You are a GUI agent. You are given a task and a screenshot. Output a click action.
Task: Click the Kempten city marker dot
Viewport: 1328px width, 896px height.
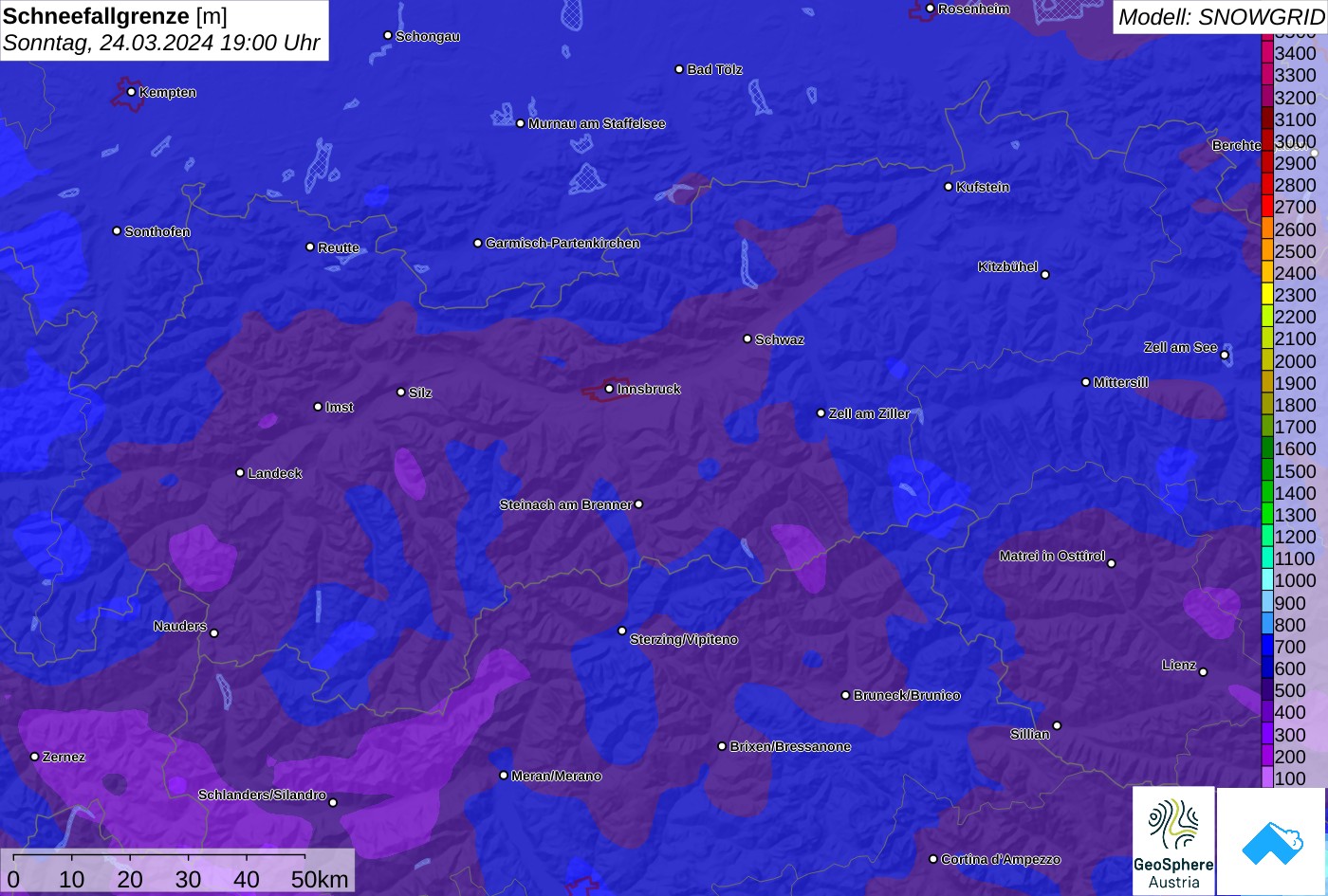coord(131,92)
